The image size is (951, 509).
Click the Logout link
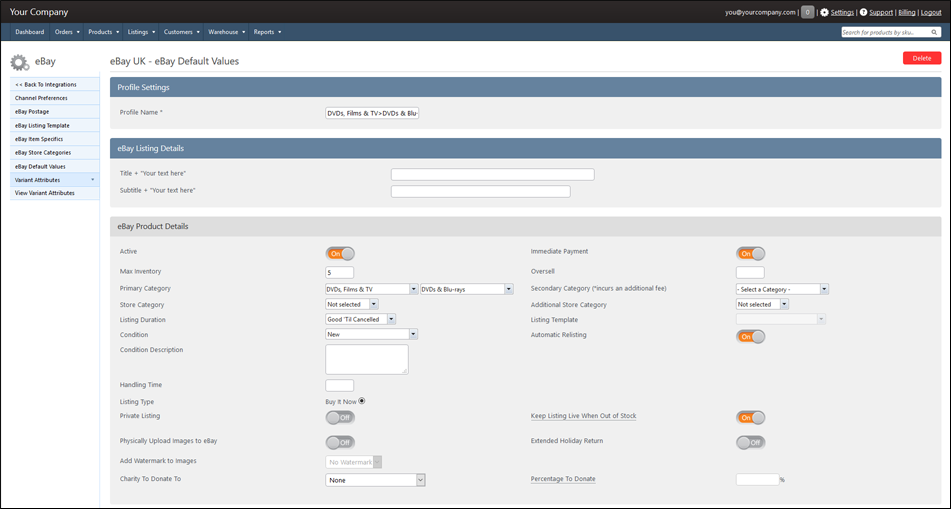pyautogui.click(x=931, y=13)
